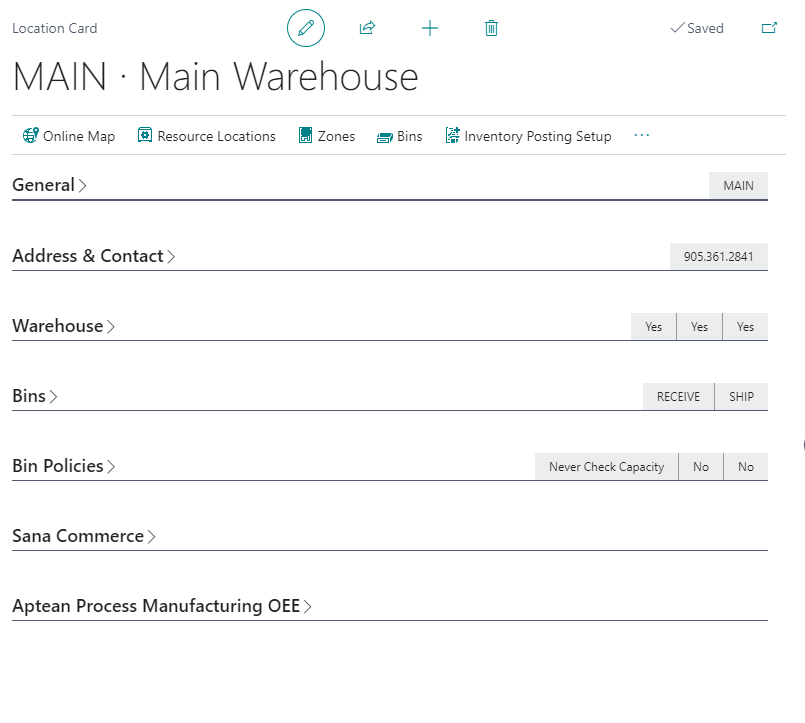The width and height of the screenshot is (805, 723).
Task: Click the share icon in header
Action: pos(367,28)
